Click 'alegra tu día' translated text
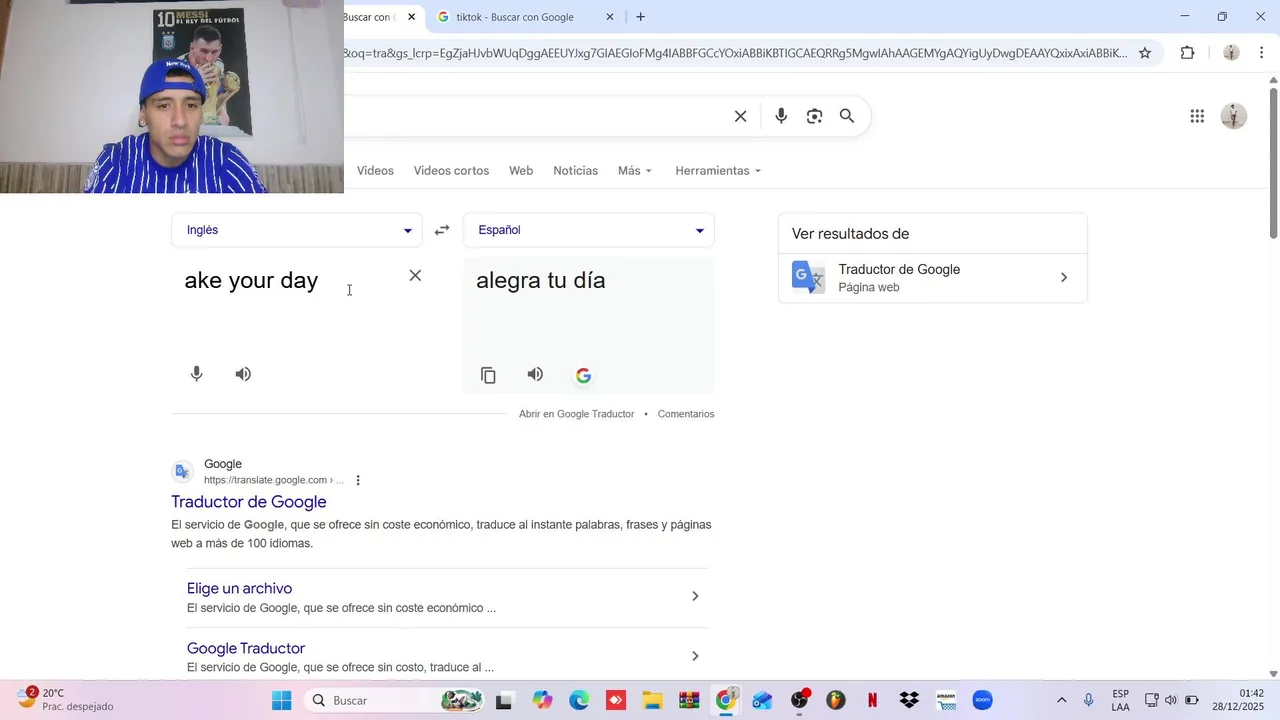Screen dimensions: 1280x720 pos(540,280)
